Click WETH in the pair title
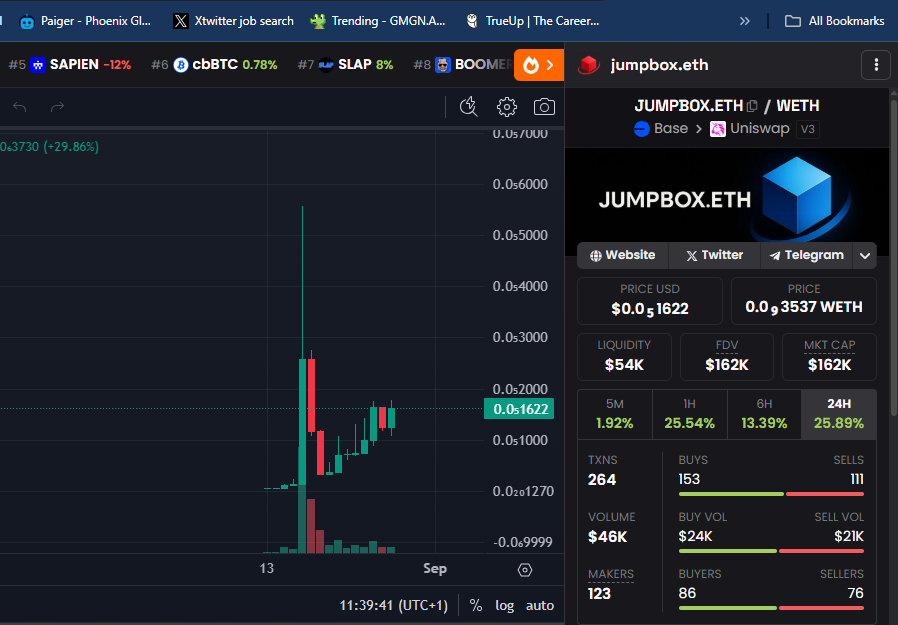Screen dimensions: 898x625 pos(797,106)
